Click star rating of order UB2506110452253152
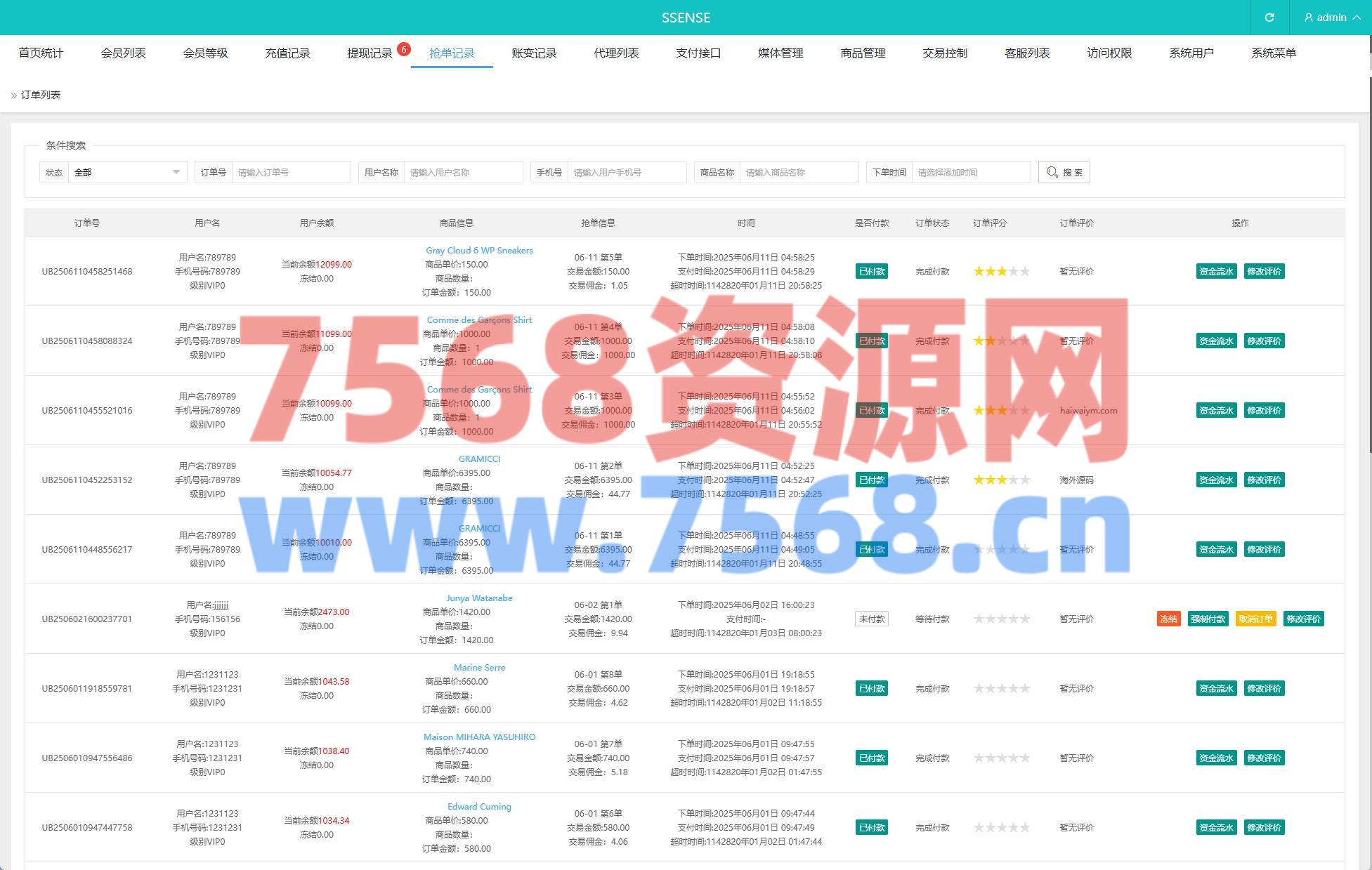 [x=1001, y=480]
